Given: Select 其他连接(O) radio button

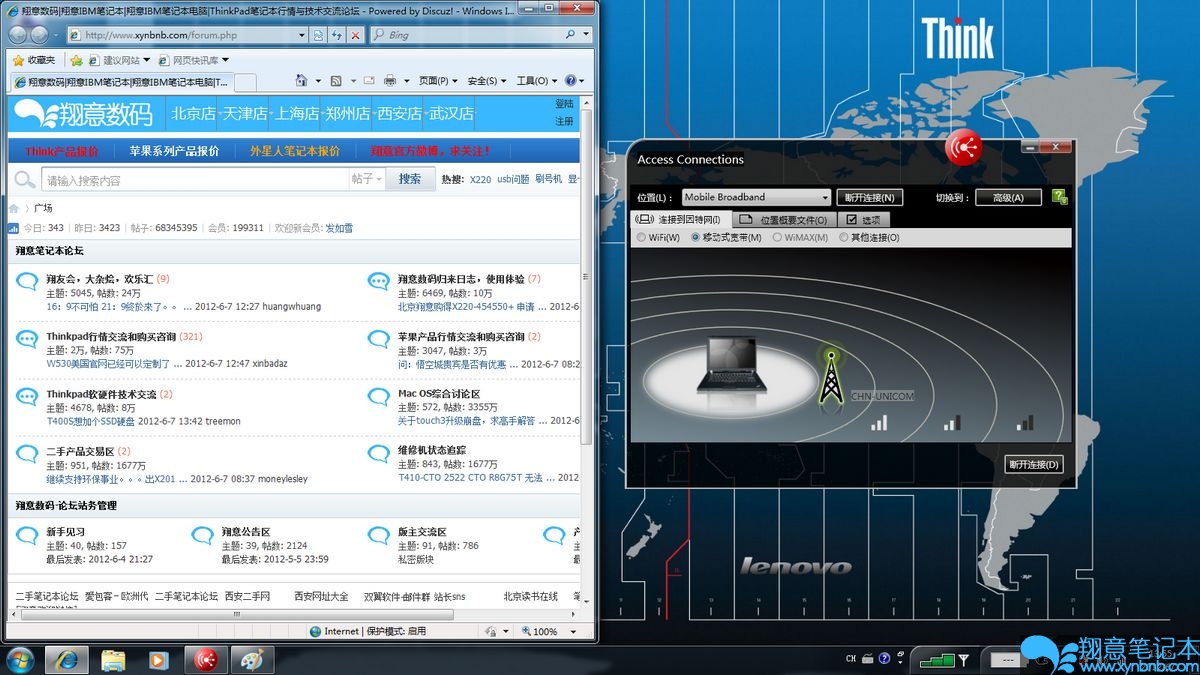Looking at the screenshot, I should pos(844,238).
